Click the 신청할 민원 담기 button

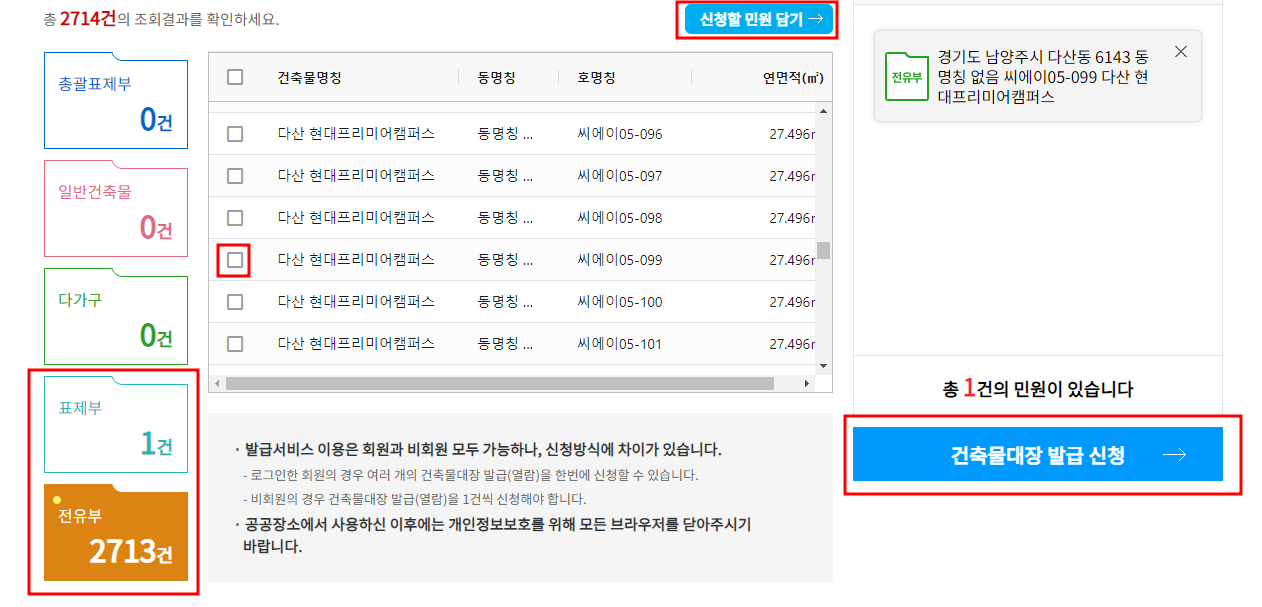click(x=757, y=20)
